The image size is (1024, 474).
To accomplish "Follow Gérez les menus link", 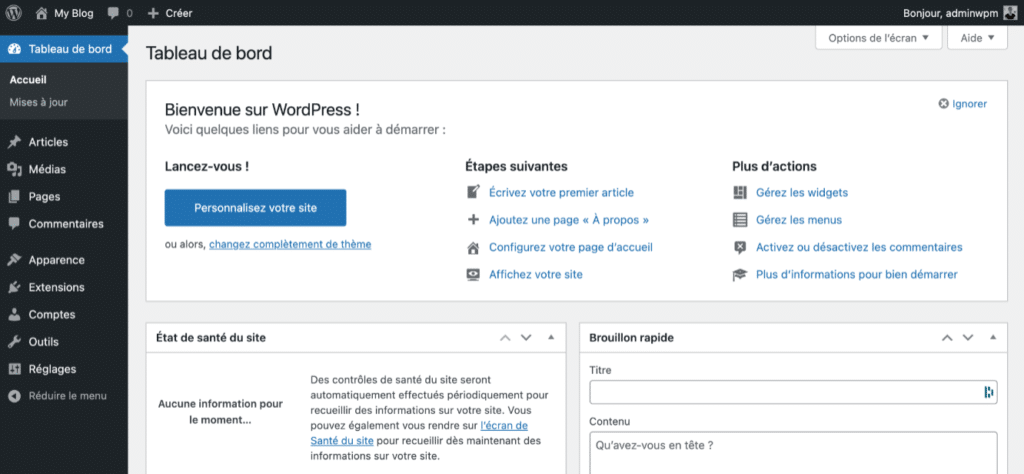I will coord(799,220).
